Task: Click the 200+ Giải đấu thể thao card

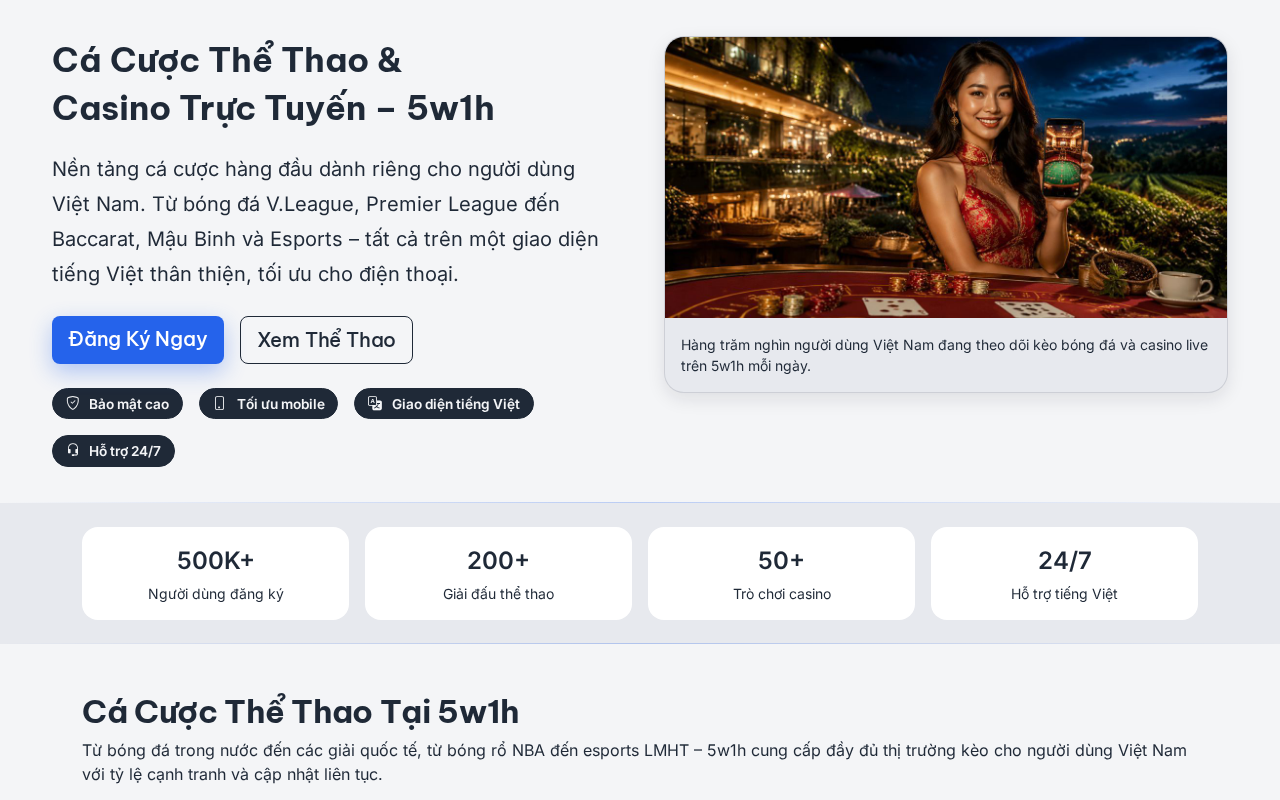Action: pyautogui.click(x=498, y=573)
